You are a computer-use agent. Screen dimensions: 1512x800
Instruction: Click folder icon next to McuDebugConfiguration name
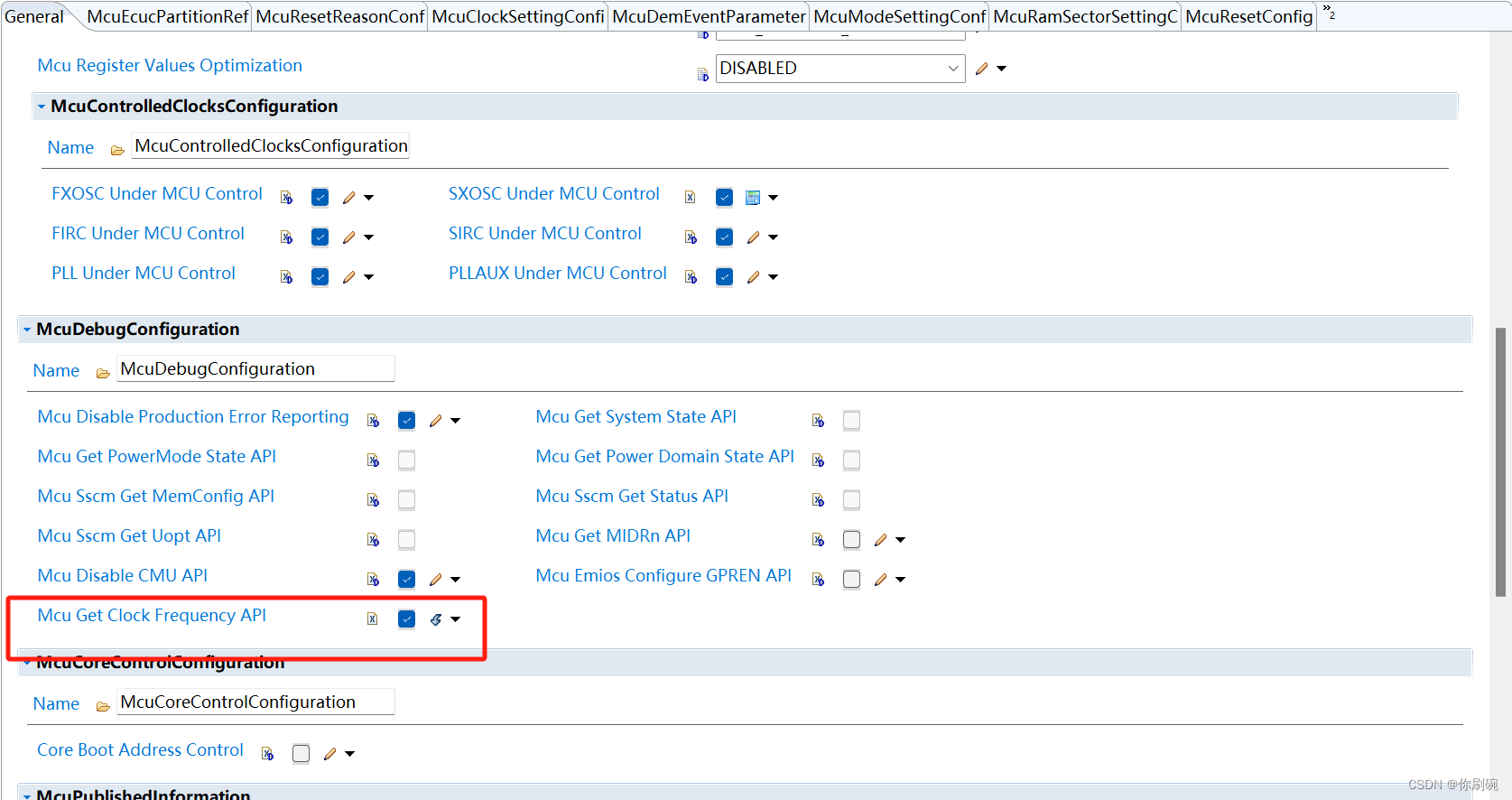click(x=103, y=373)
